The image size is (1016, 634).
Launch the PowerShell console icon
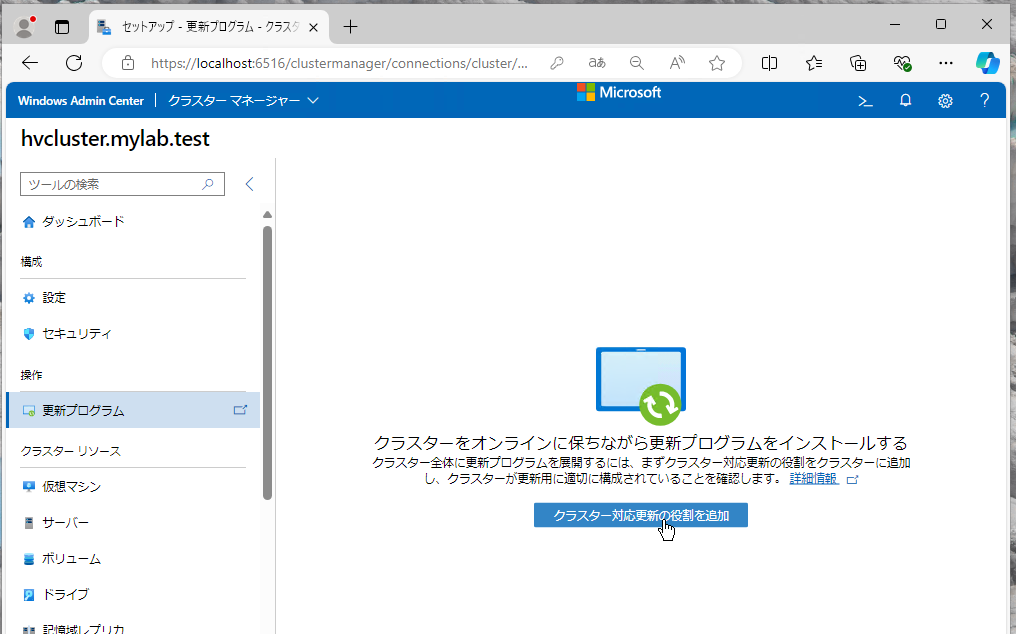tap(864, 100)
